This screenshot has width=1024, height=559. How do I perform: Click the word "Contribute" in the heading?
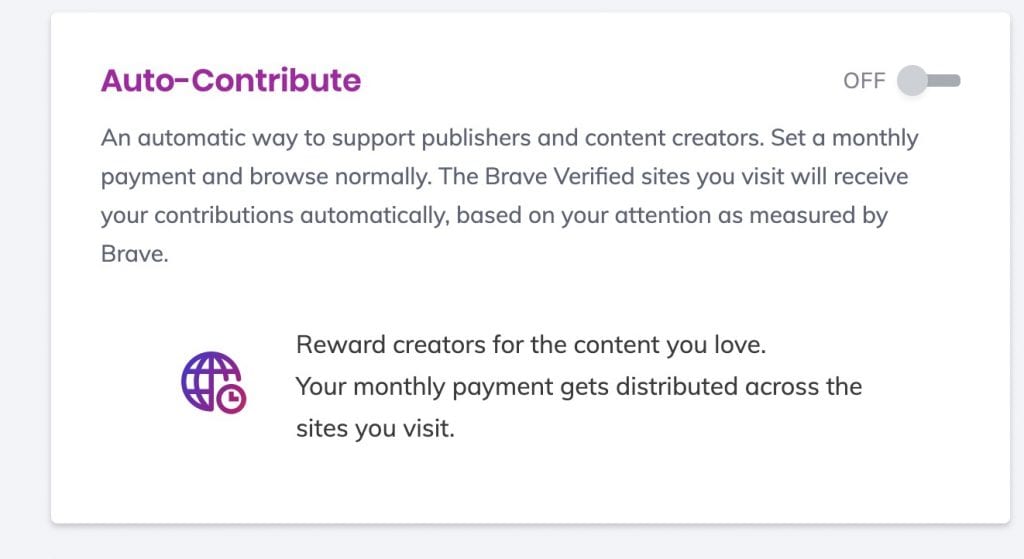coord(276,80)
